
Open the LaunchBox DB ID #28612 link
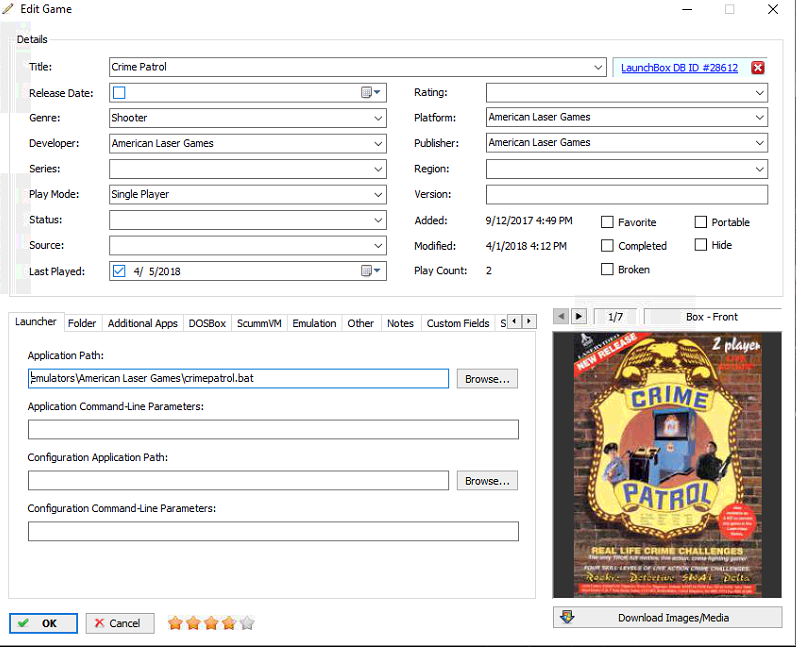tap(679, 68)
